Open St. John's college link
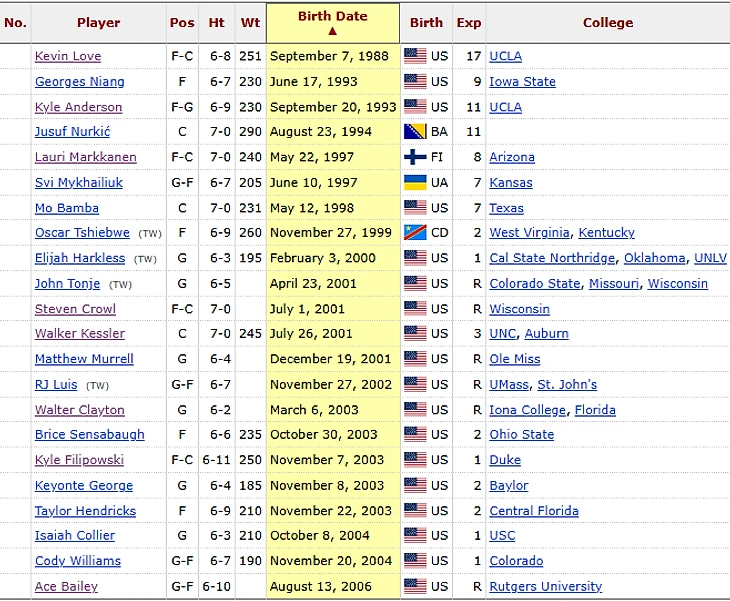730x601 pixels. click(567, 385)
